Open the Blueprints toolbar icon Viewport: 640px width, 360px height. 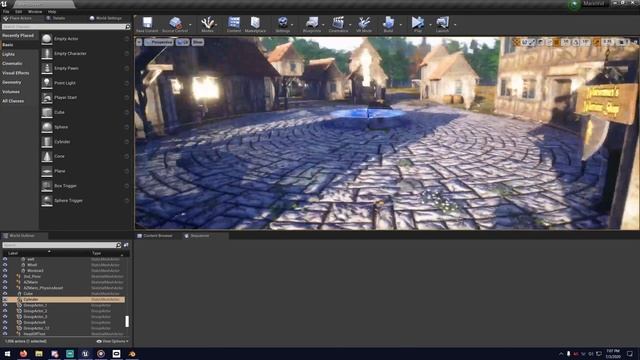pos(312,22)
